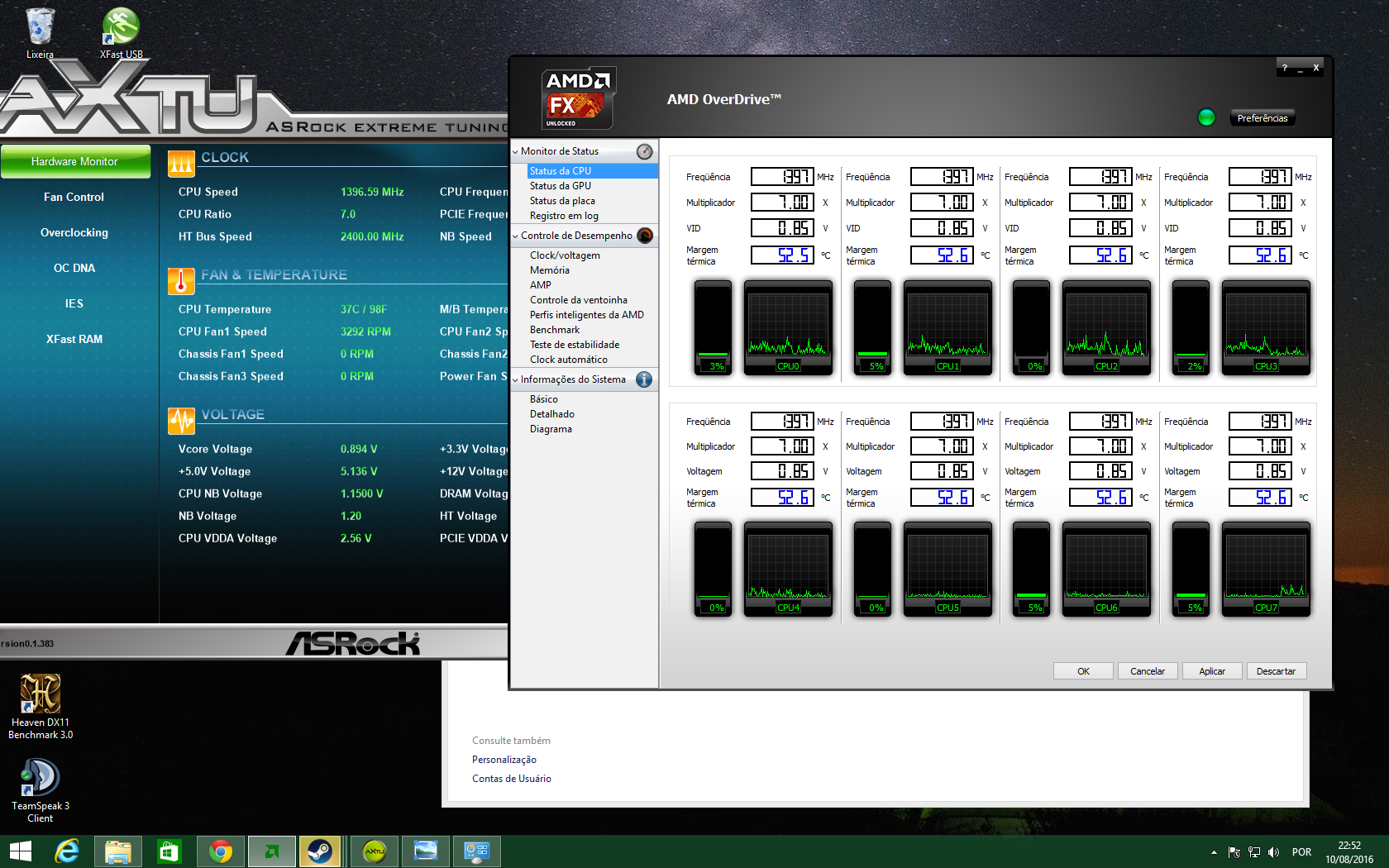This screenshot has height=868, width=1389.
Task: Click the volume speaker tray icon
Action: [1273, 852]
